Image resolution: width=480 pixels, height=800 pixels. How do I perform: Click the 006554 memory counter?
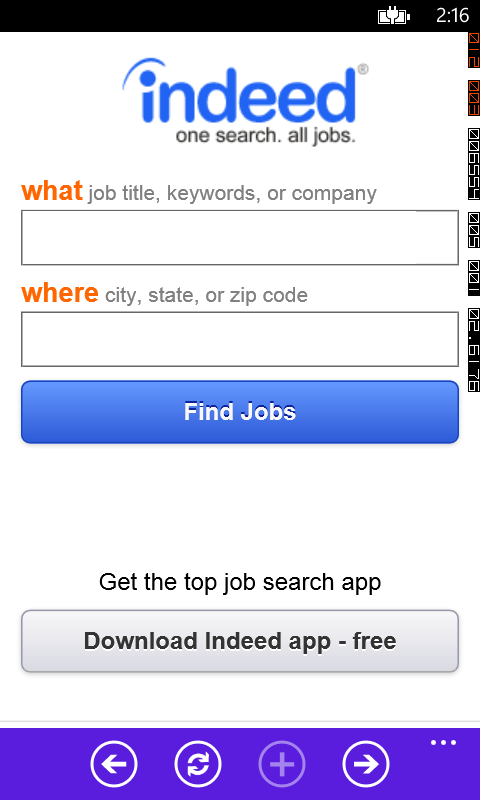(474, 164)
